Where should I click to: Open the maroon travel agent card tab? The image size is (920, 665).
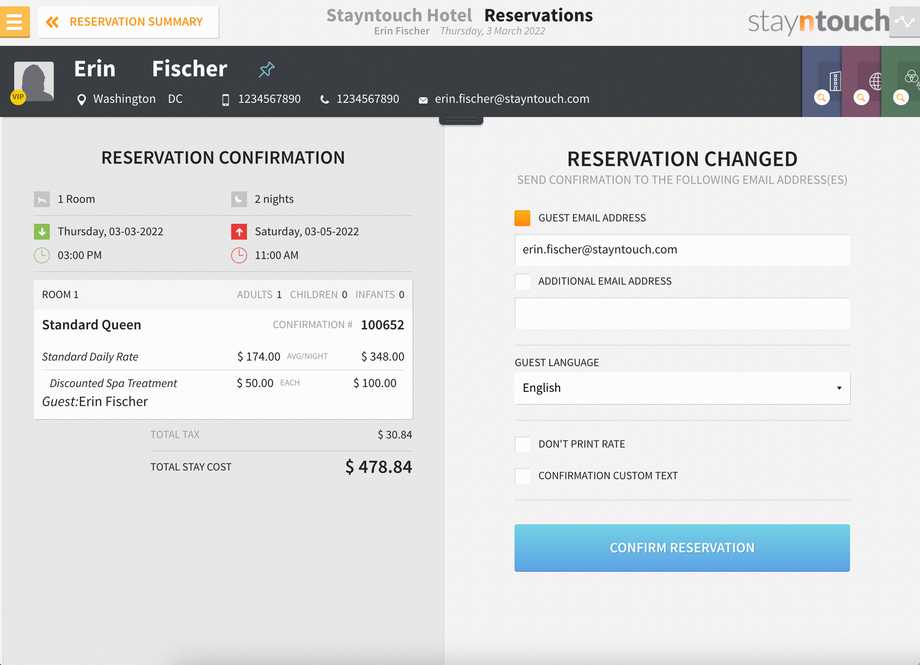[861, 82]
